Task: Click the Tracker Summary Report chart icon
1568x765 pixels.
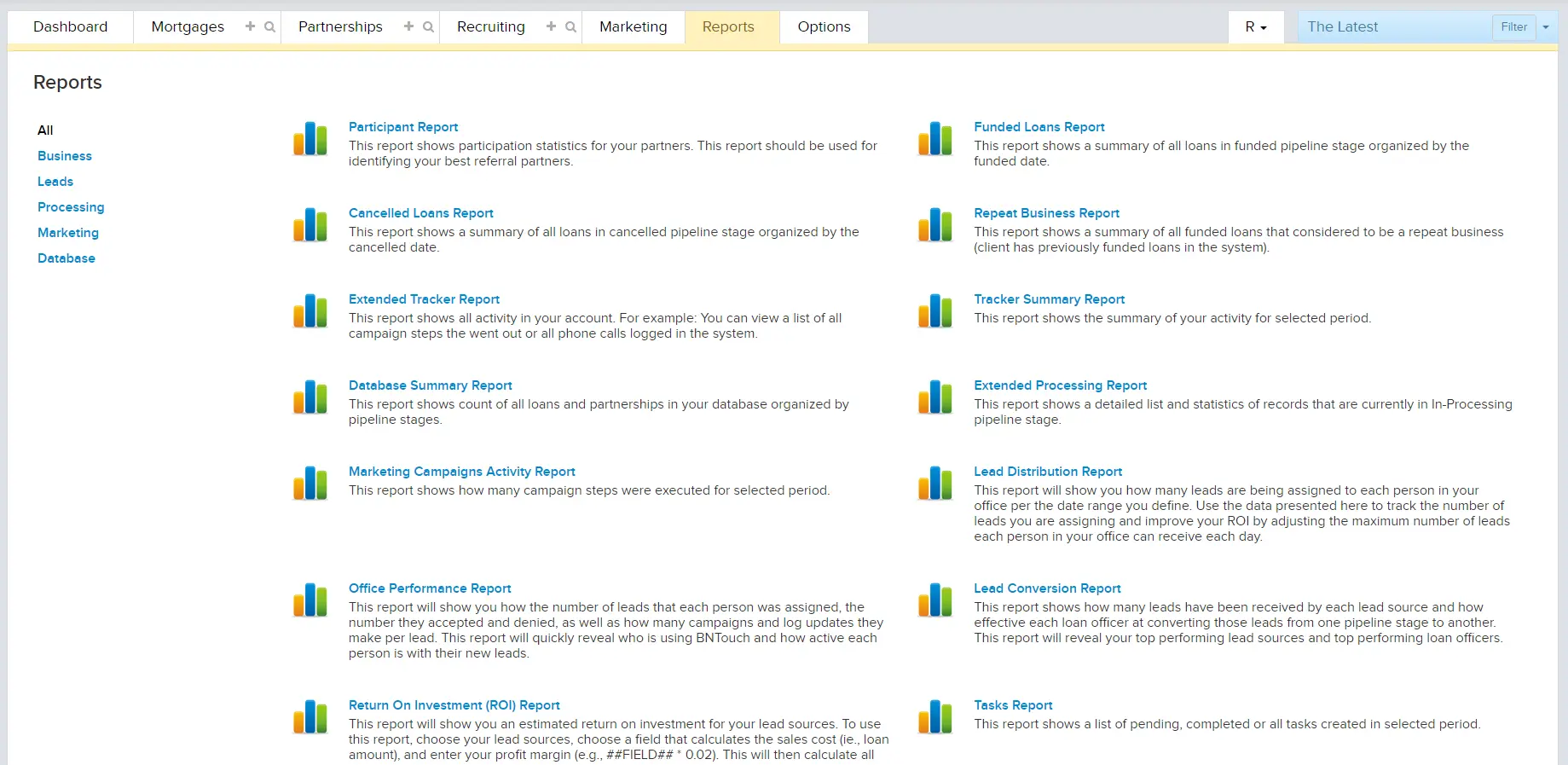Action: pyautogui.click(x=935, y=310)
